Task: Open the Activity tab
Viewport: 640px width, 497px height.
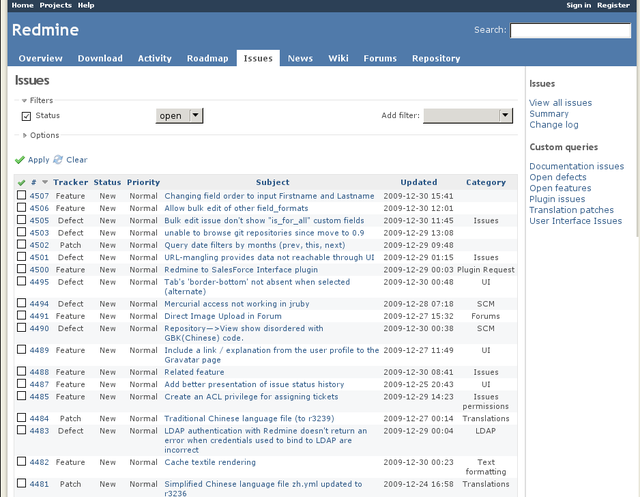Action: pos(155,58)
